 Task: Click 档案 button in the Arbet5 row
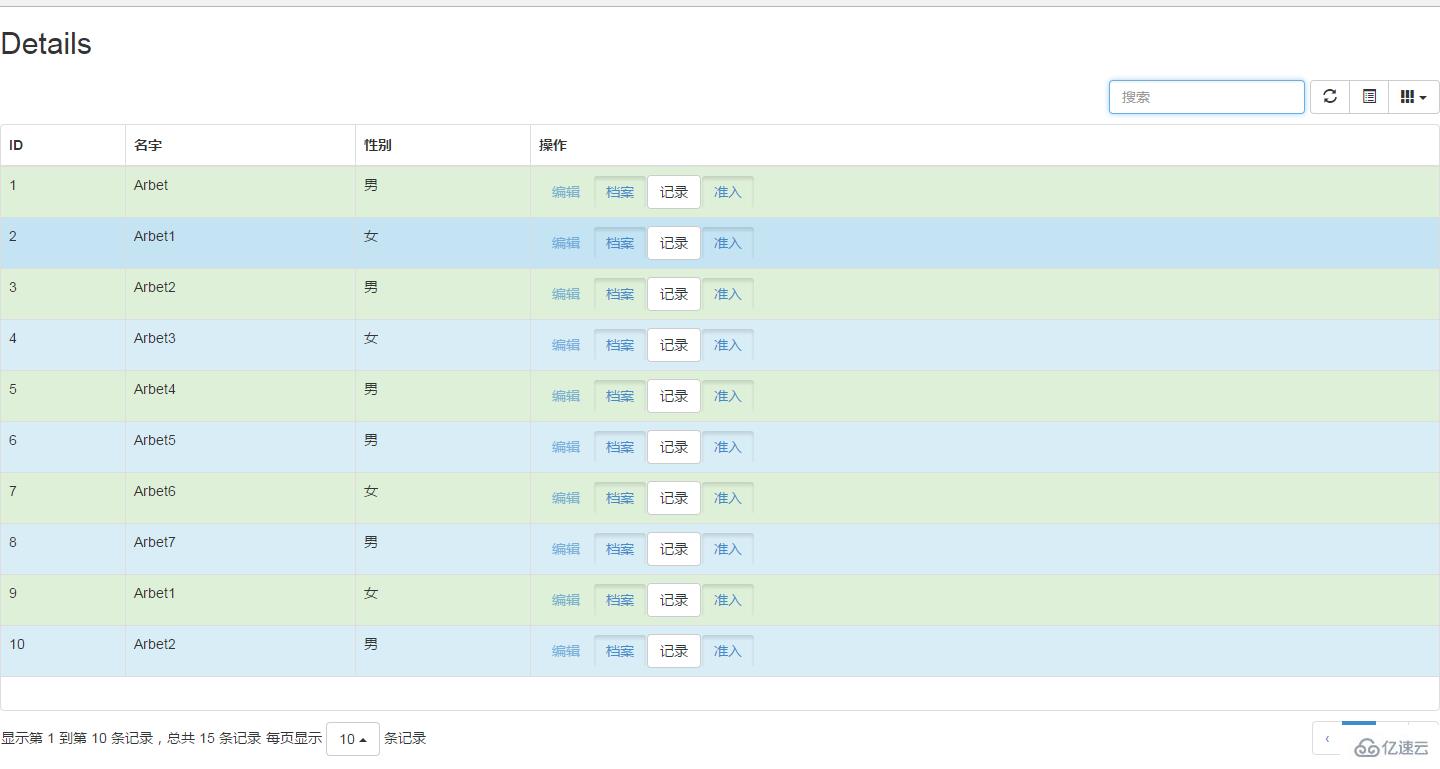click(x=620, y=447)
